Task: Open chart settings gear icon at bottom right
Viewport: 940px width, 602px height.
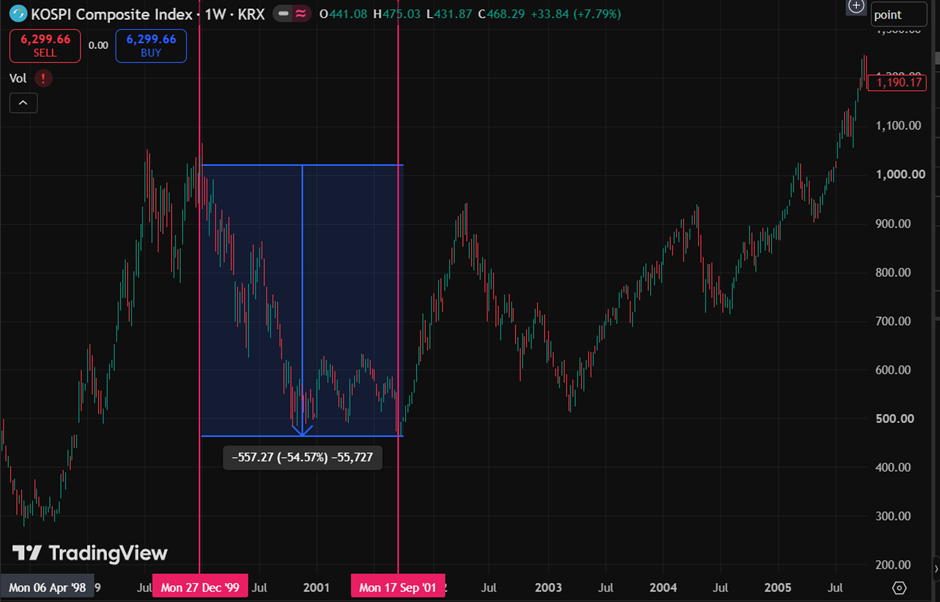Action: 899,587
